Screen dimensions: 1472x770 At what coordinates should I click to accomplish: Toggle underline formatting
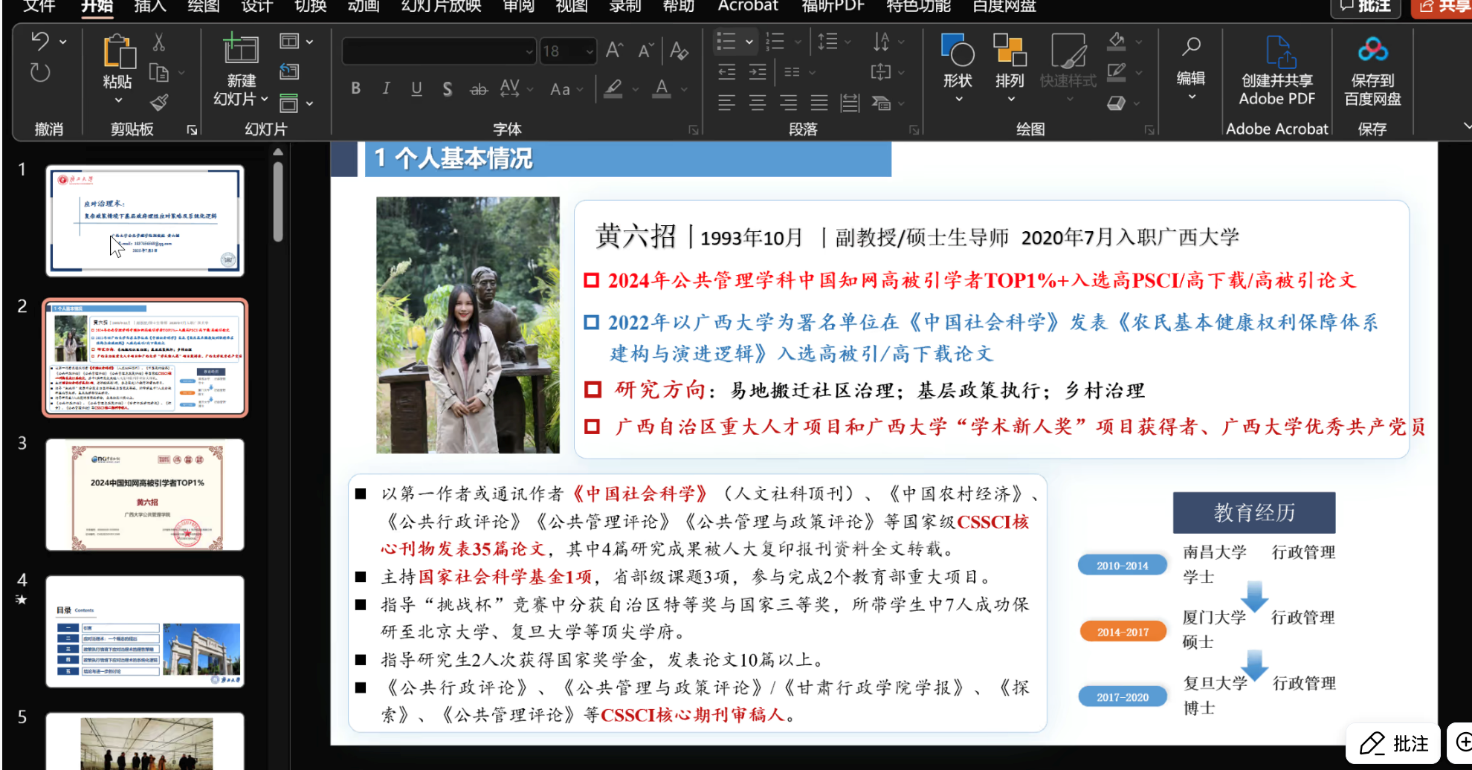416,89
